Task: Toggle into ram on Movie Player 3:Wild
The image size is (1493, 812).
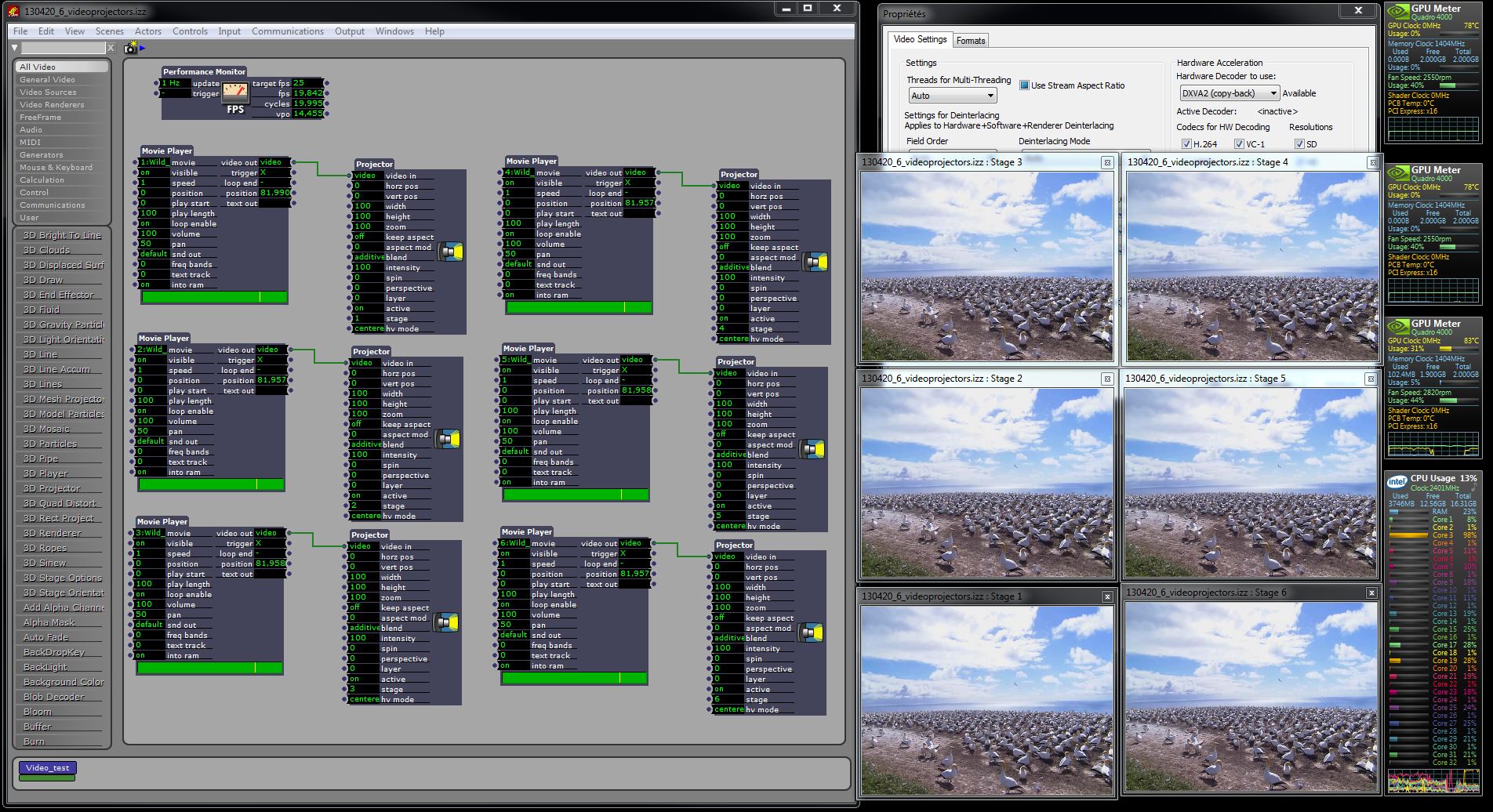Action: point(150,655)
